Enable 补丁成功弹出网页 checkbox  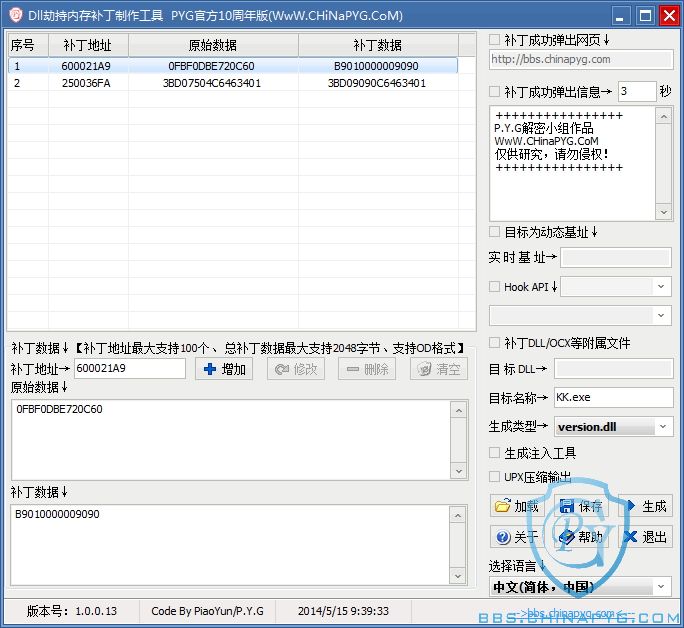click(x=494, y=40)
